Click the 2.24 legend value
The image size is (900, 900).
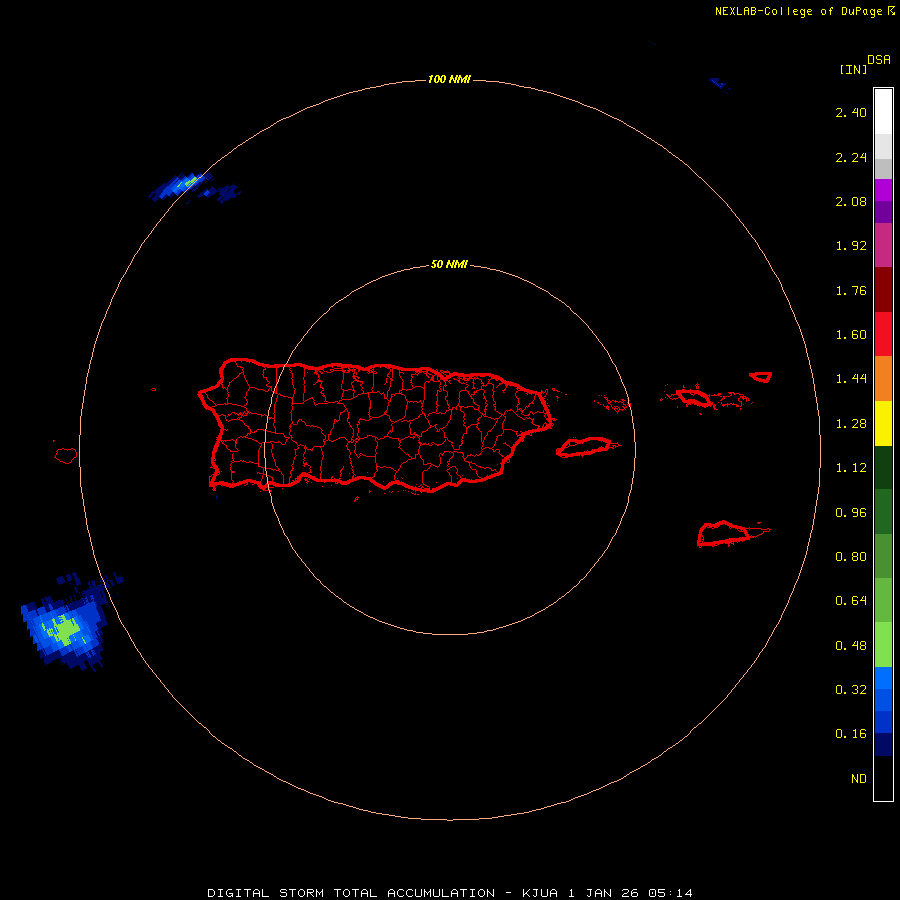851,158
